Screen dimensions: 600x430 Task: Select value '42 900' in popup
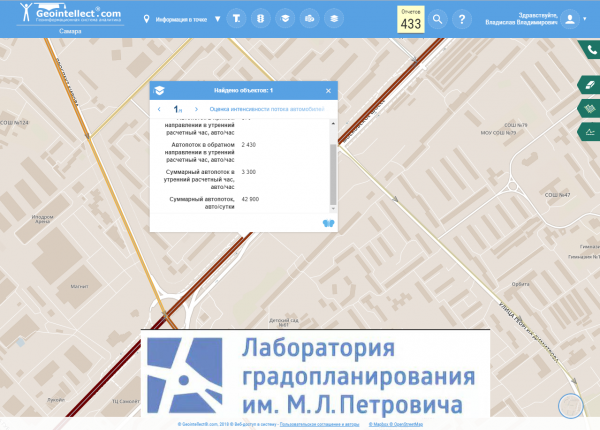[250, 199]
